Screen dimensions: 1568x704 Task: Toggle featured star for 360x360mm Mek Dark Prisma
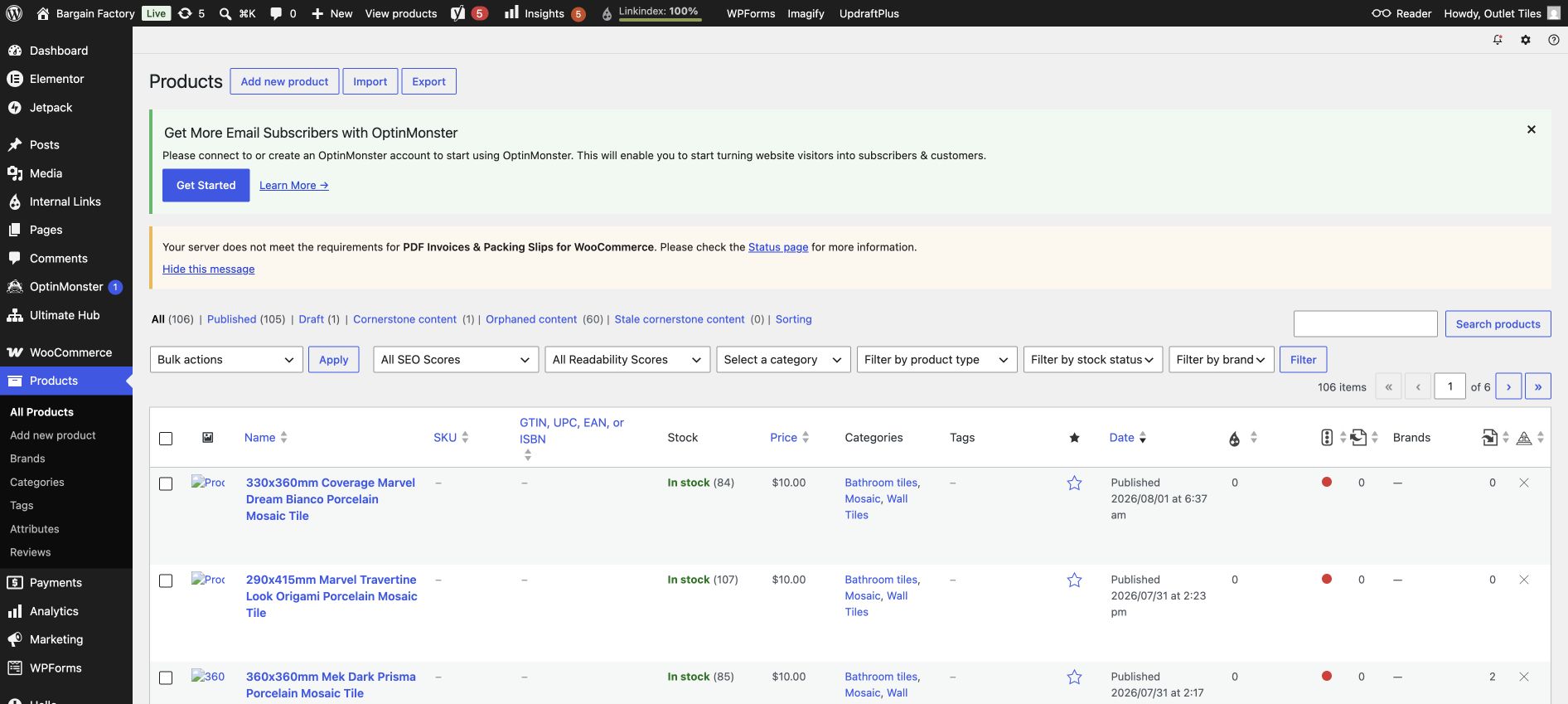[x=1074, y=677]
